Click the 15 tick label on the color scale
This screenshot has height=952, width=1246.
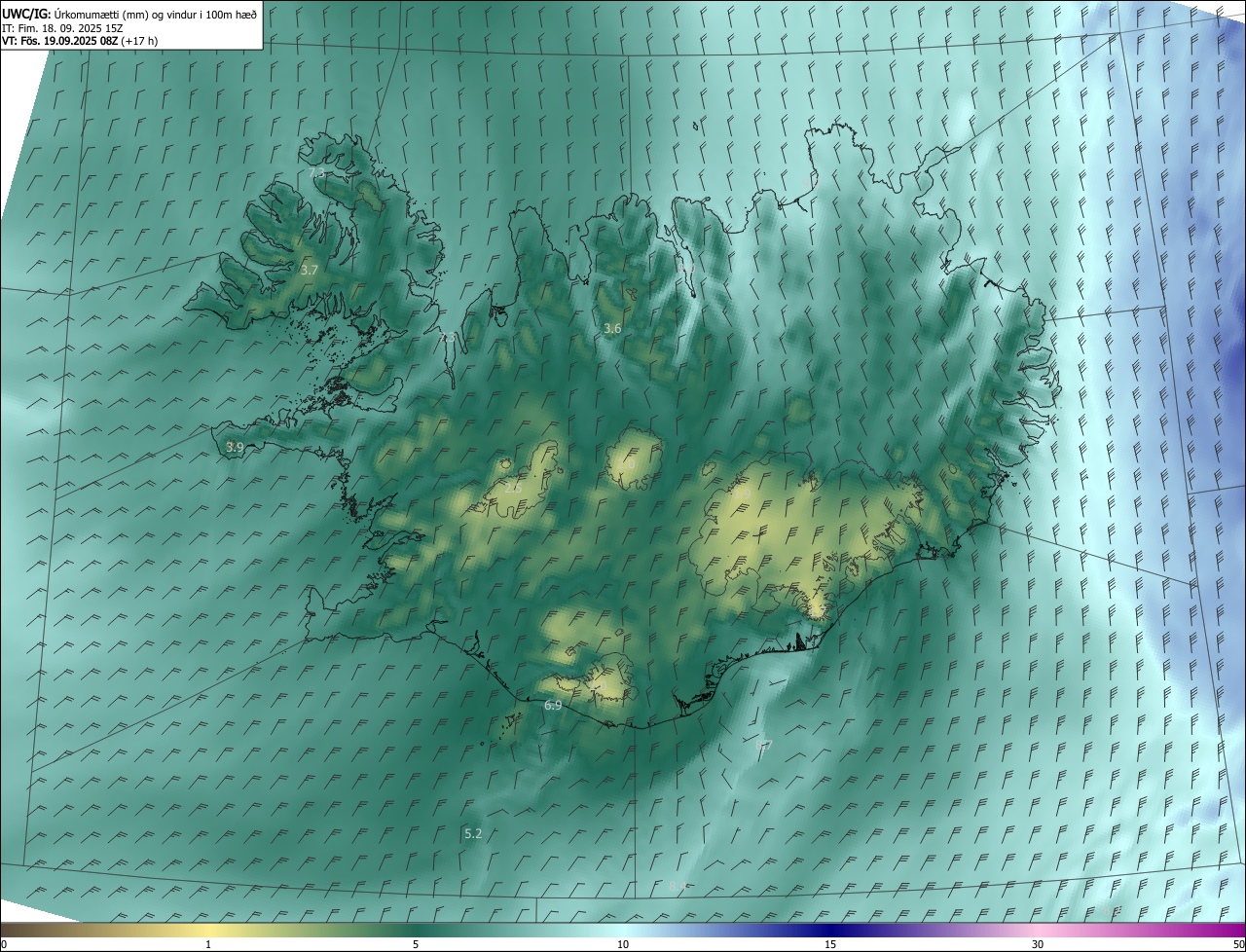coord(830,944)
